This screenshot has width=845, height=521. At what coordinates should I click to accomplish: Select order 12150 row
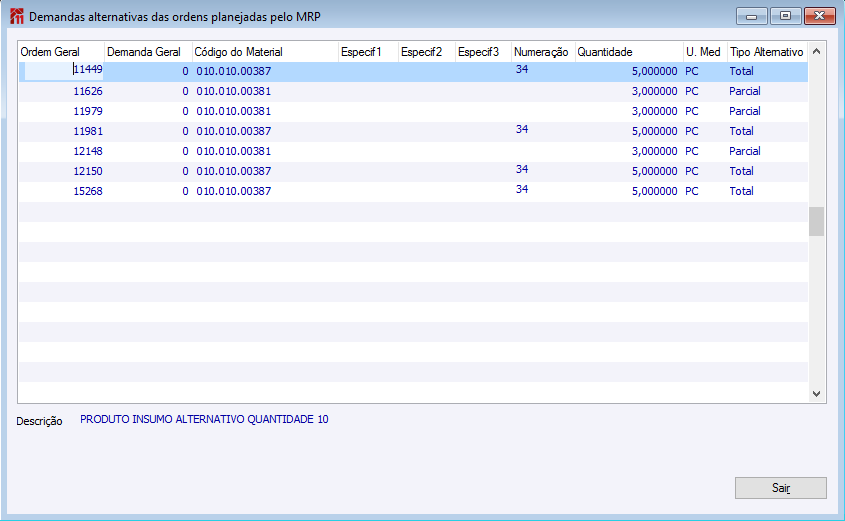(413, 171)
